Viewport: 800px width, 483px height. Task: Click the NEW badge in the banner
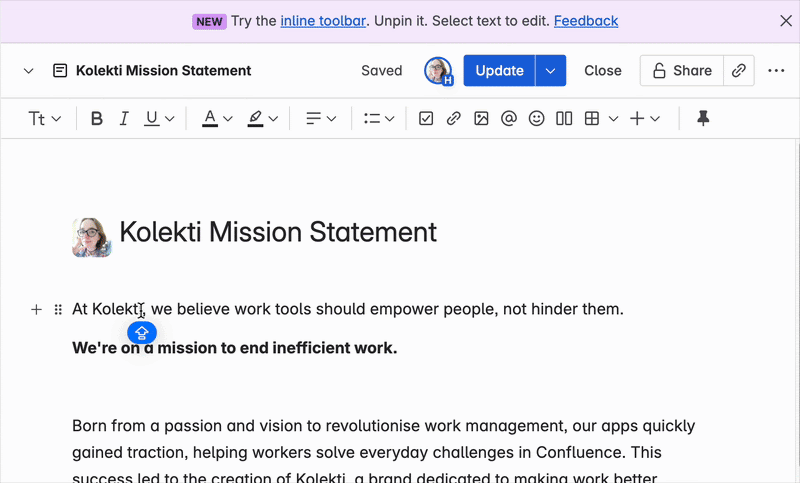point(209,21)
